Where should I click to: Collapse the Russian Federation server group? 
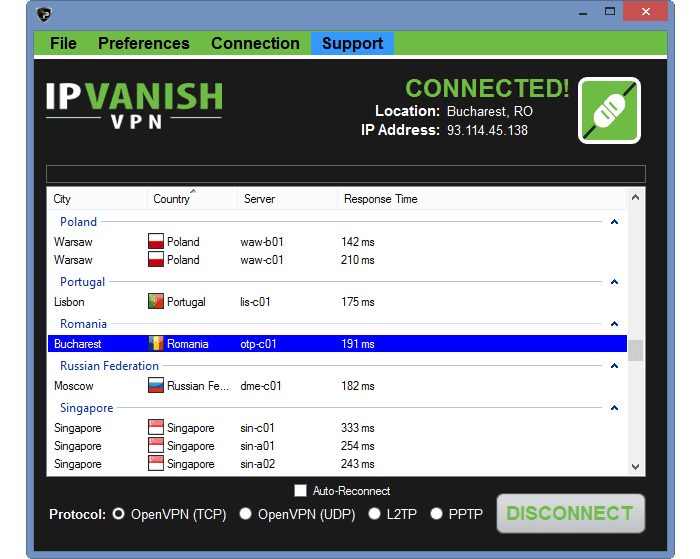click(614, 366)
